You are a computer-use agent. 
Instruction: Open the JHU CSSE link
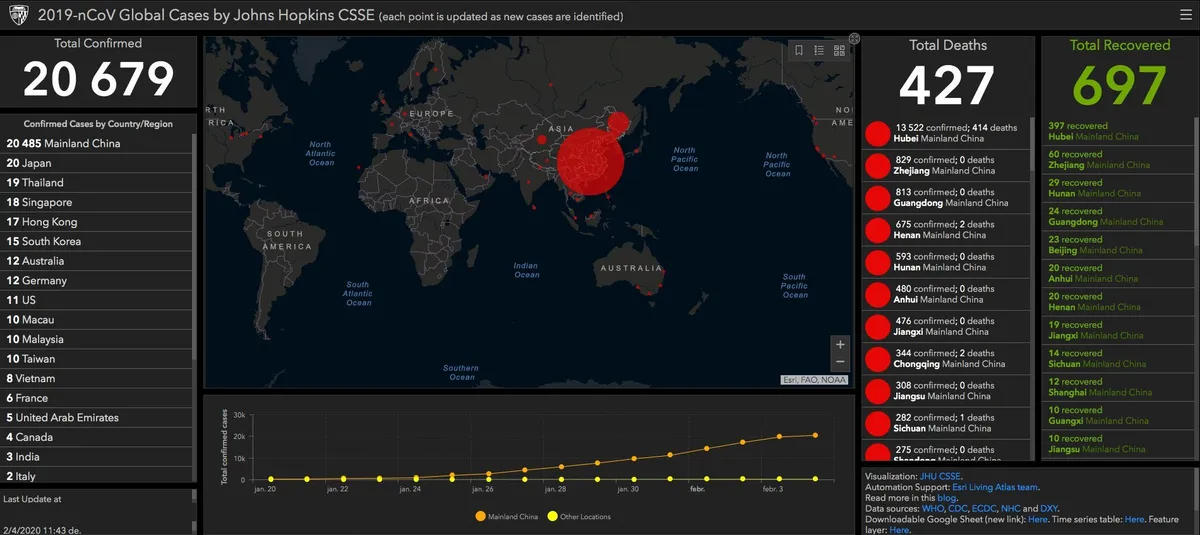click(941, 476)
